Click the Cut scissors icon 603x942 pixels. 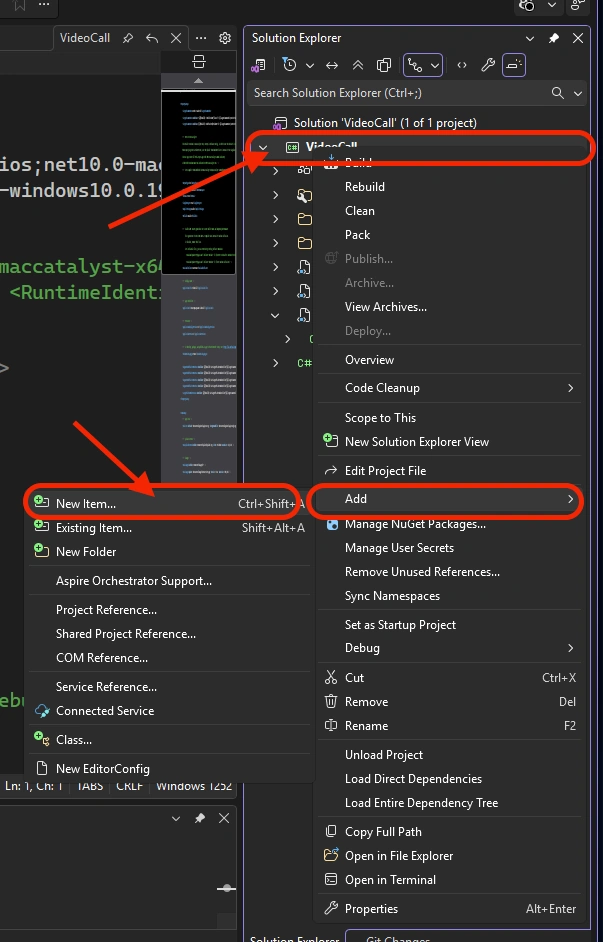pos(331,678)
